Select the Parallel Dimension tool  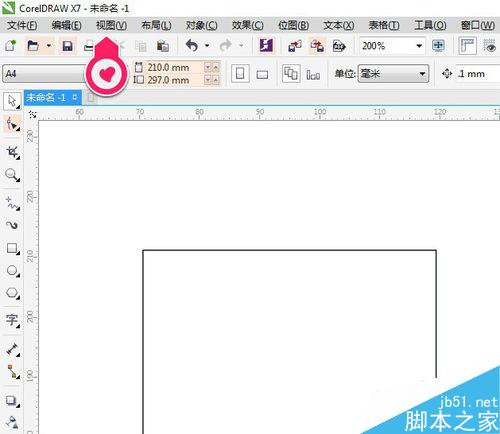[x=12, y=349]
